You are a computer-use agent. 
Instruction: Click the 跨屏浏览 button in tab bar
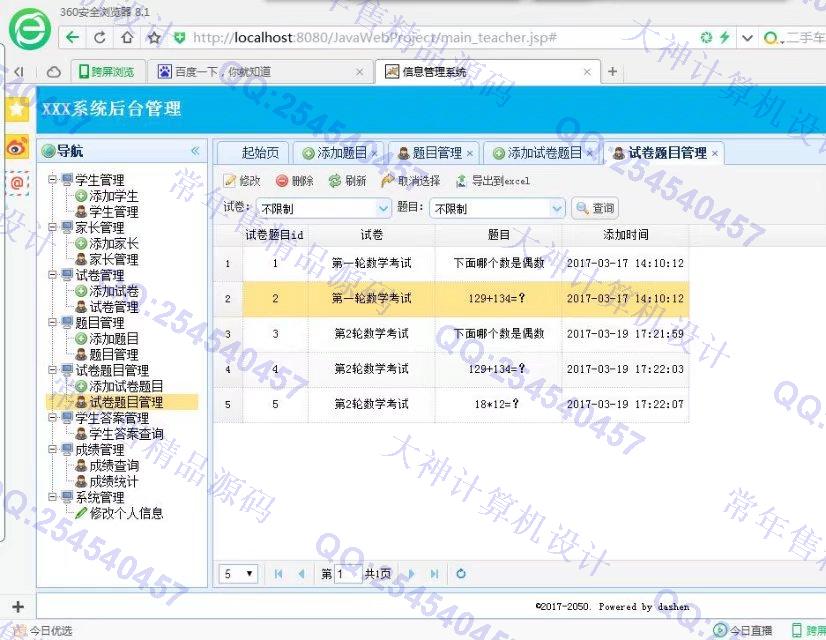[x=107, y=71]
